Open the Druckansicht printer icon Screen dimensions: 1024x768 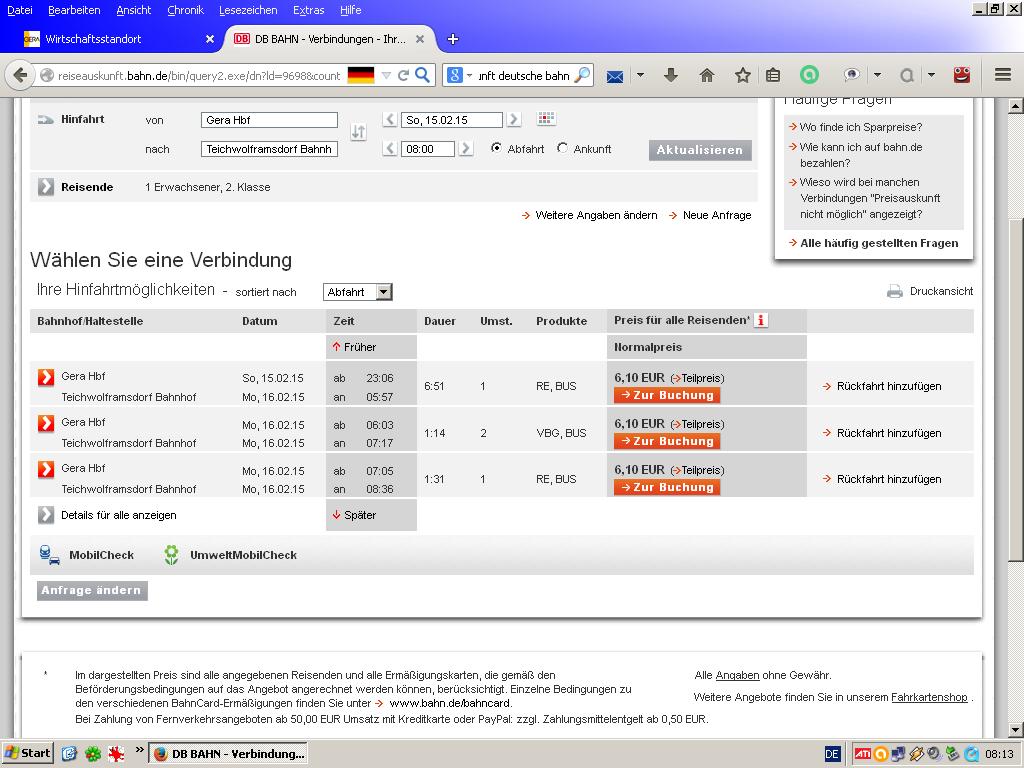[895, 291]
